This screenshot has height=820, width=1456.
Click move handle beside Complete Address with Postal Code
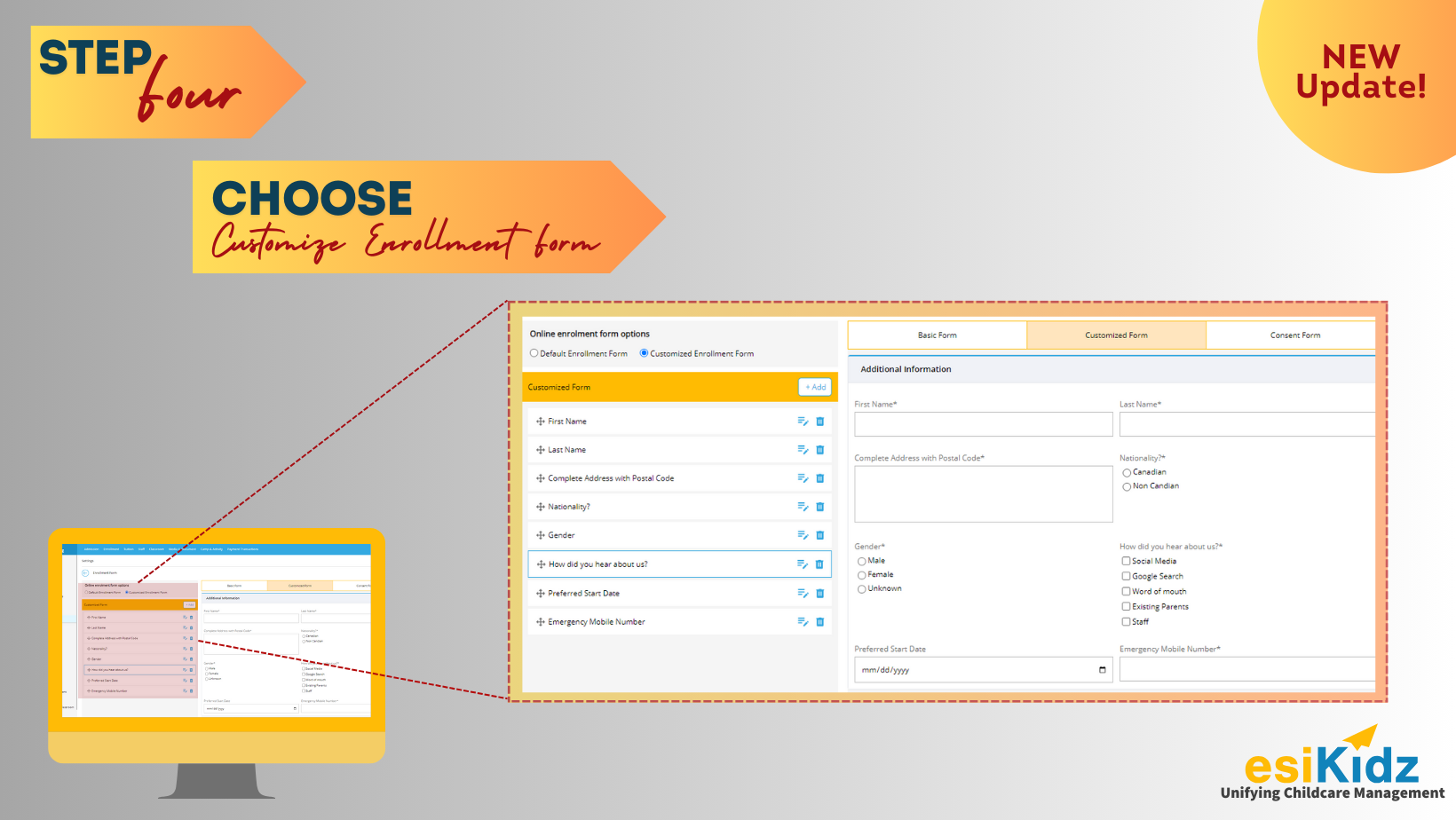point(541,478)
